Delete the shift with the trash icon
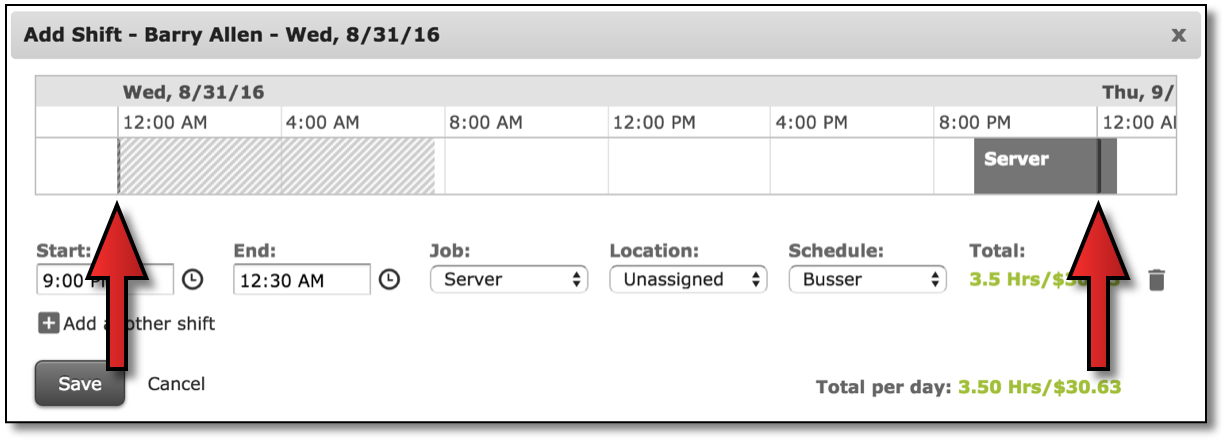This screenshot has width=1222, height=440. (1156, 280)
